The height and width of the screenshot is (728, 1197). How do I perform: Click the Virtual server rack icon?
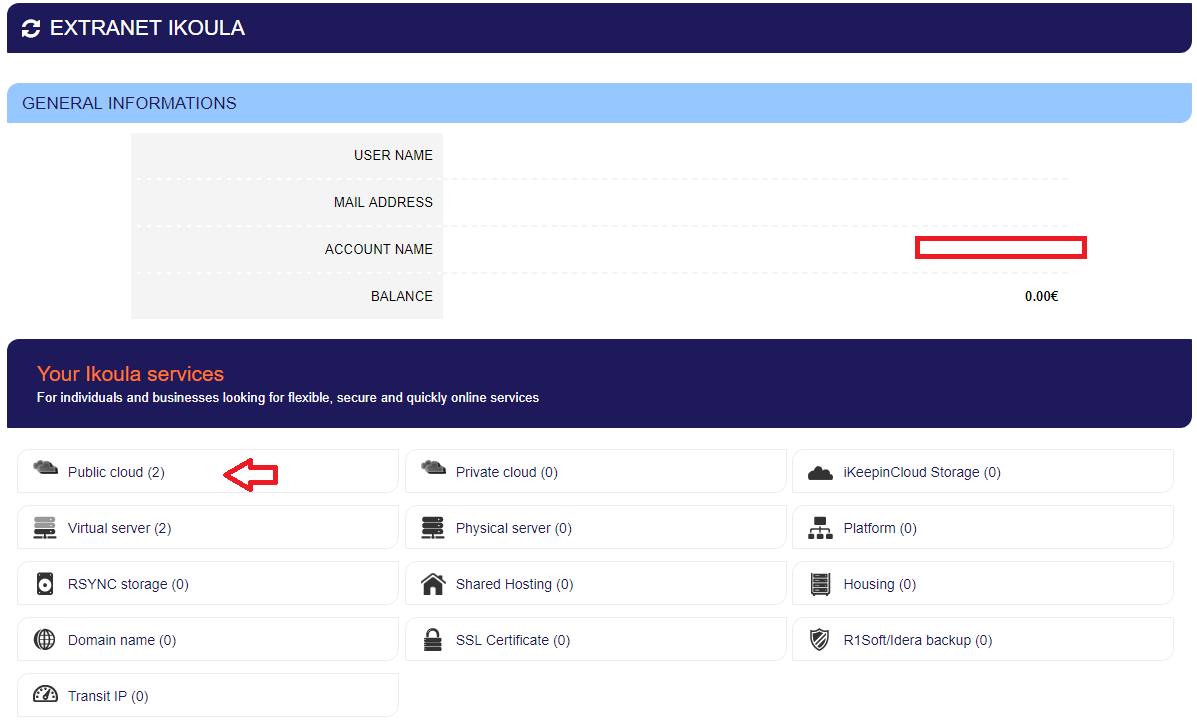[x=45, y=528]
